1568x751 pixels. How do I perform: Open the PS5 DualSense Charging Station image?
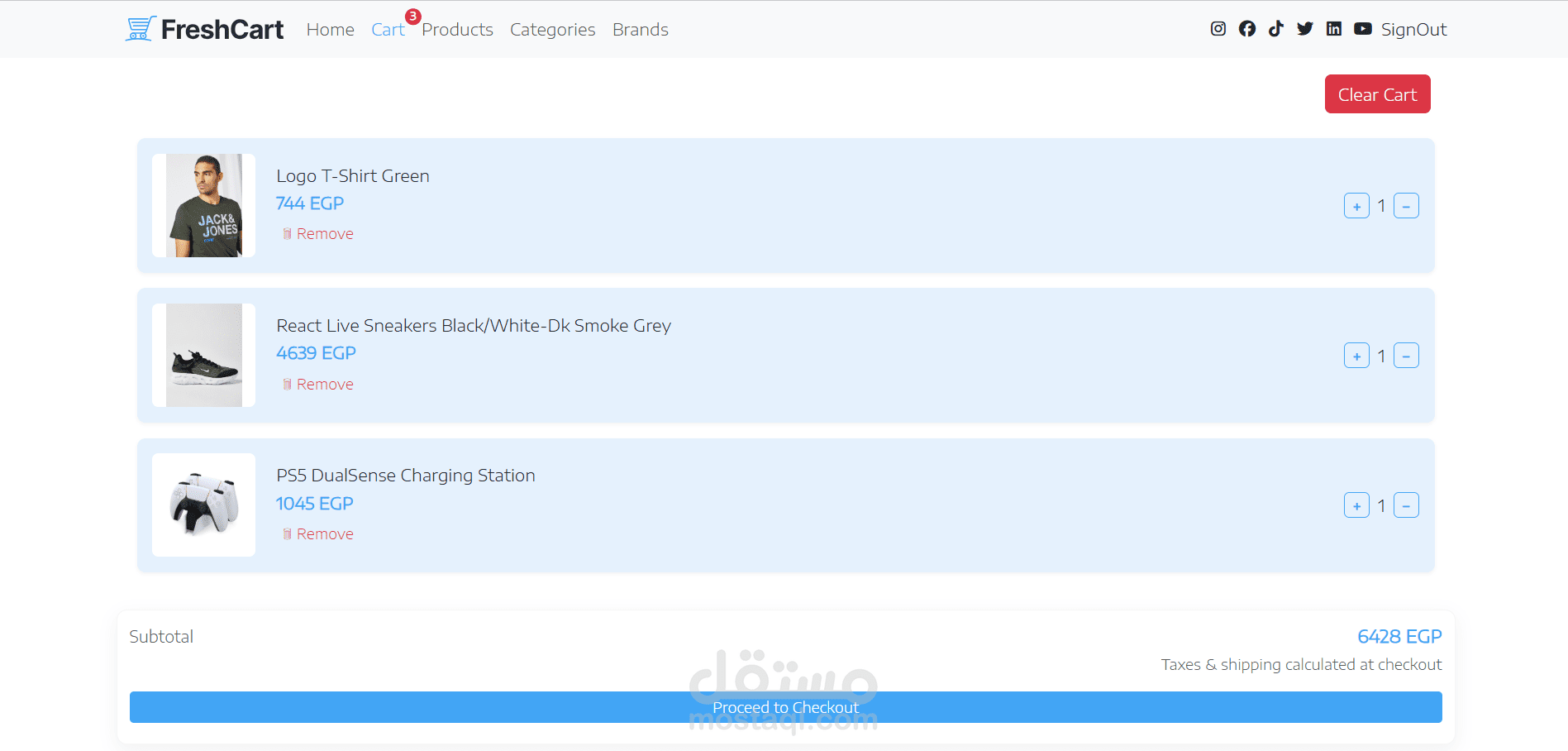[203, 505]
